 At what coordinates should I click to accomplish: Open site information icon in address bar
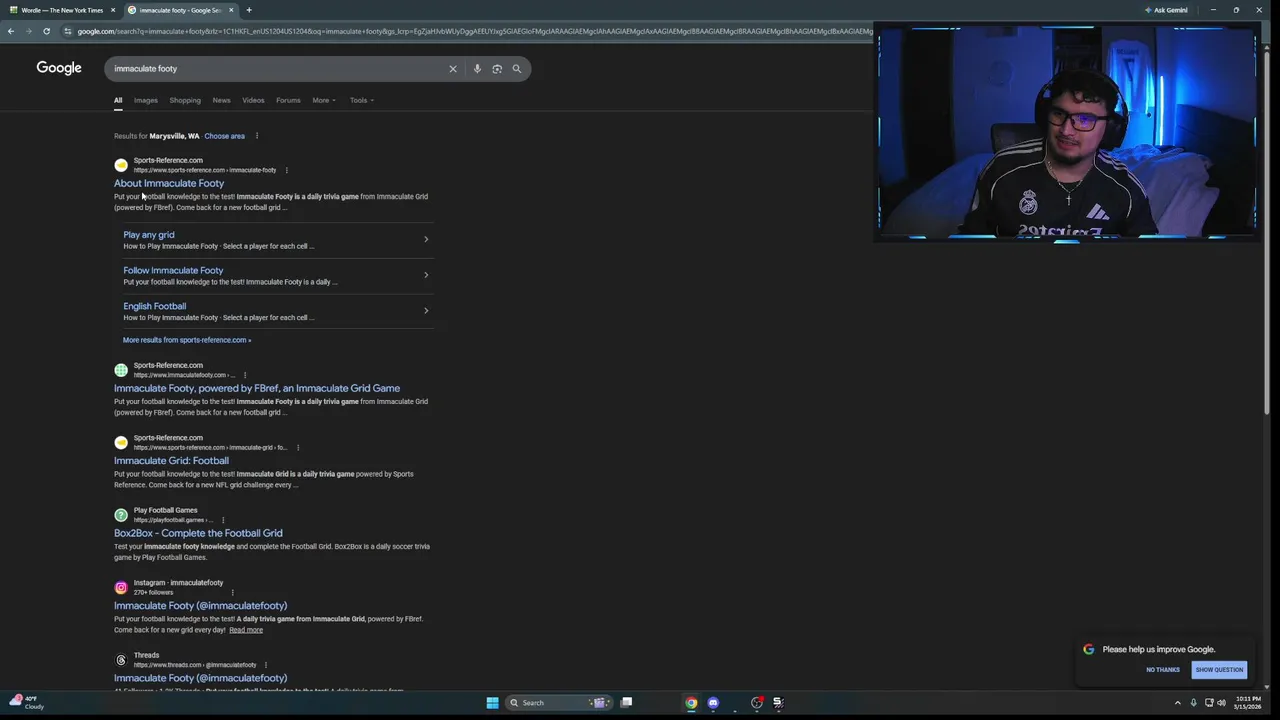tap(68, 31)
